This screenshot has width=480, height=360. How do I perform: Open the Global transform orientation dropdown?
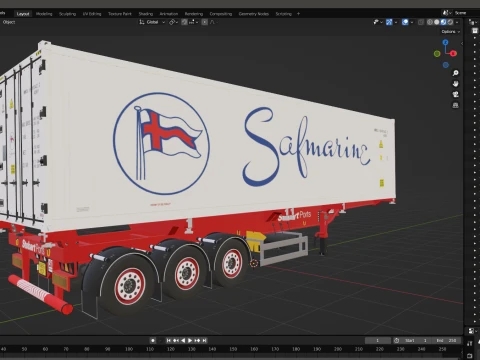click(152, 22)
